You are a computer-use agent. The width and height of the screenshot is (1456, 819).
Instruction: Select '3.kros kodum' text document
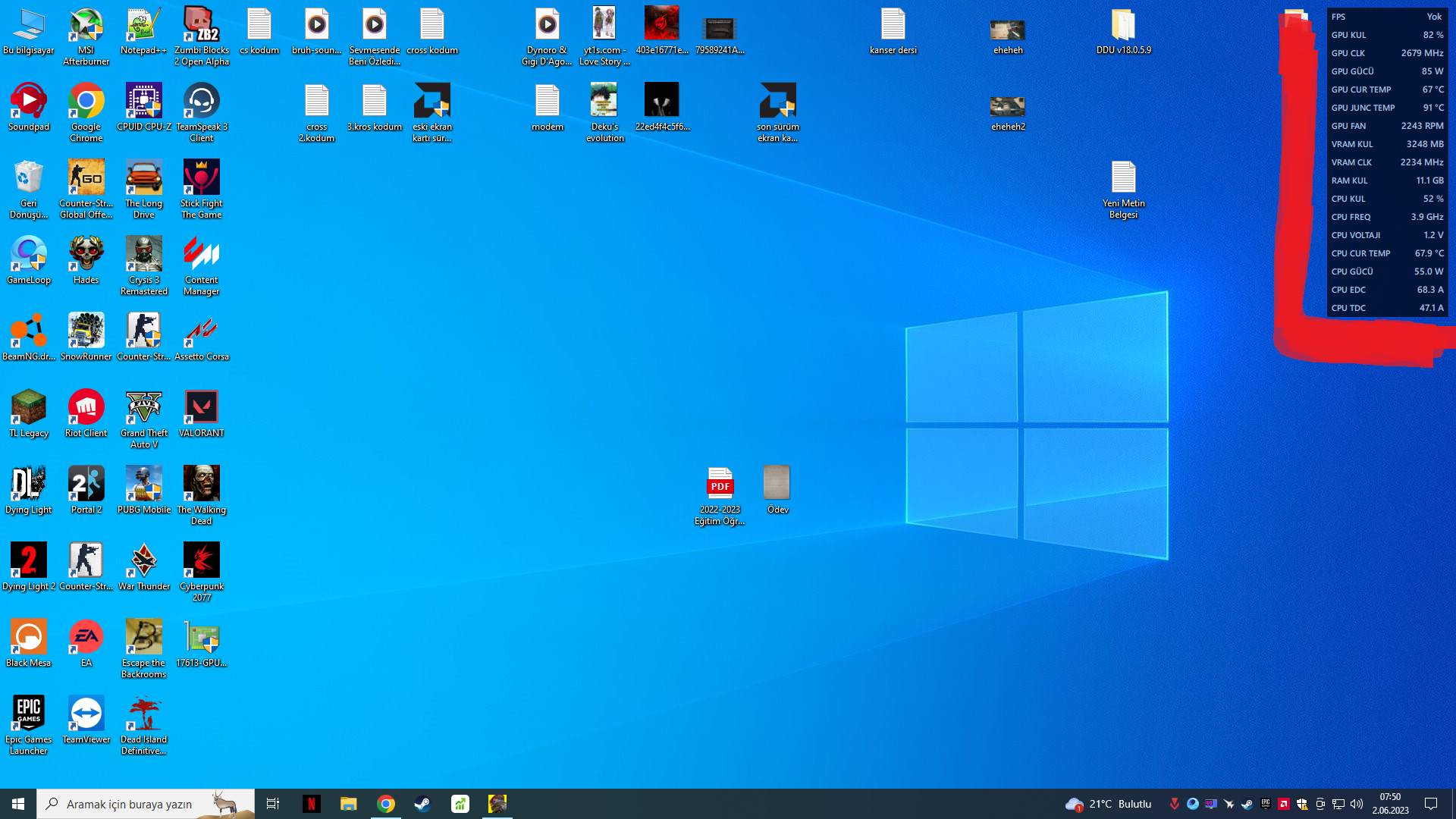(x=375, y=107)
